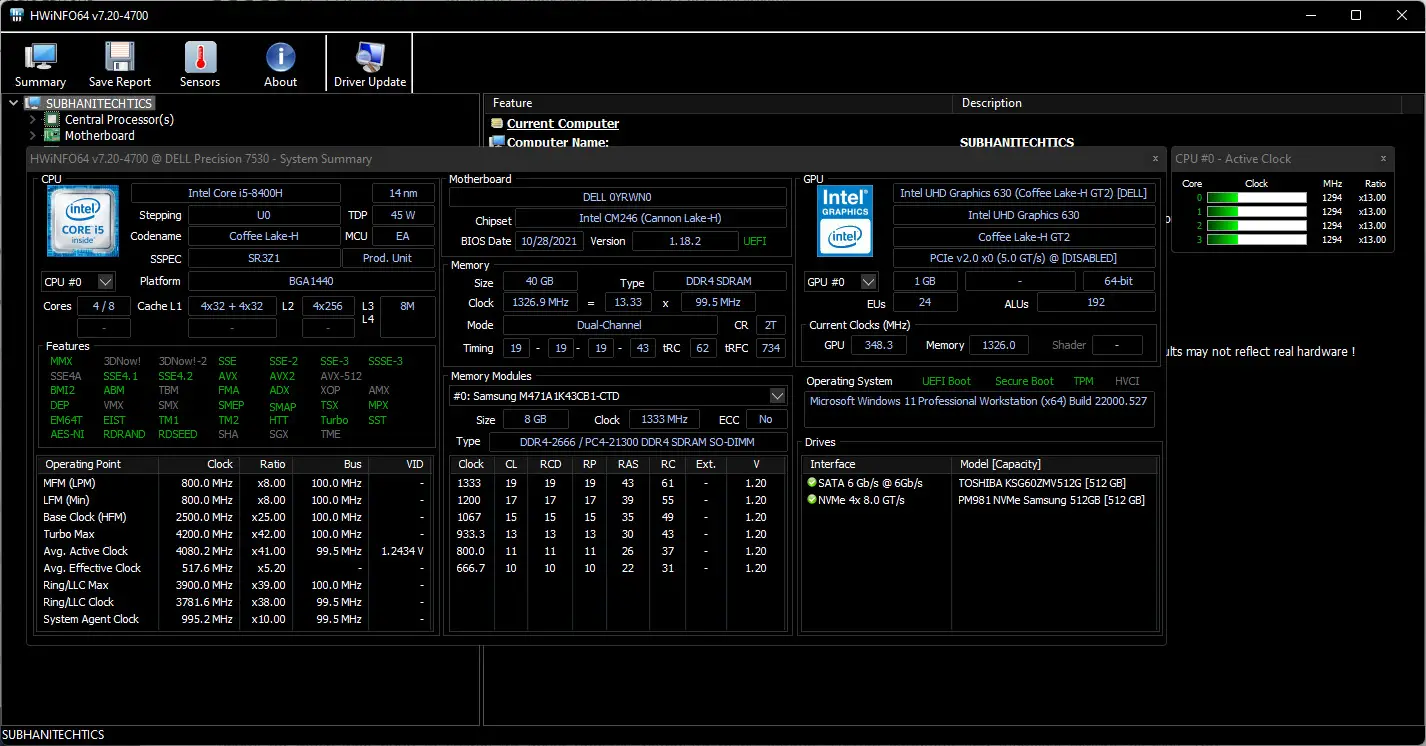Click the Intel Graphics logo badge
The image size is (1426, 746).
pos(845,220)
